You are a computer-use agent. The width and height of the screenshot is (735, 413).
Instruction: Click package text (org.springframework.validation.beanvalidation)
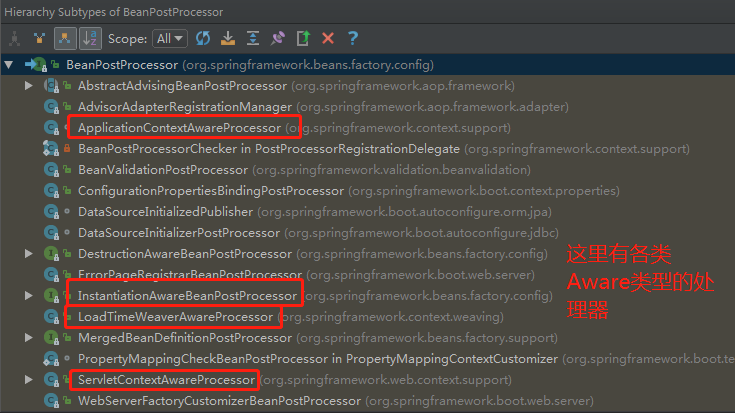click(391, 170)
